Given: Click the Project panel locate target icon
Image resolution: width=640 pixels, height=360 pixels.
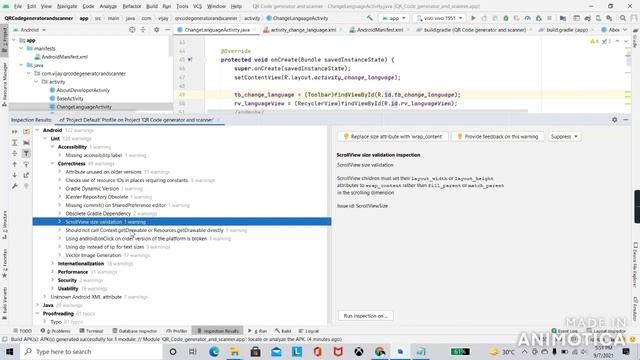Looking at the screenshot, I should click(x=132, y=30).
